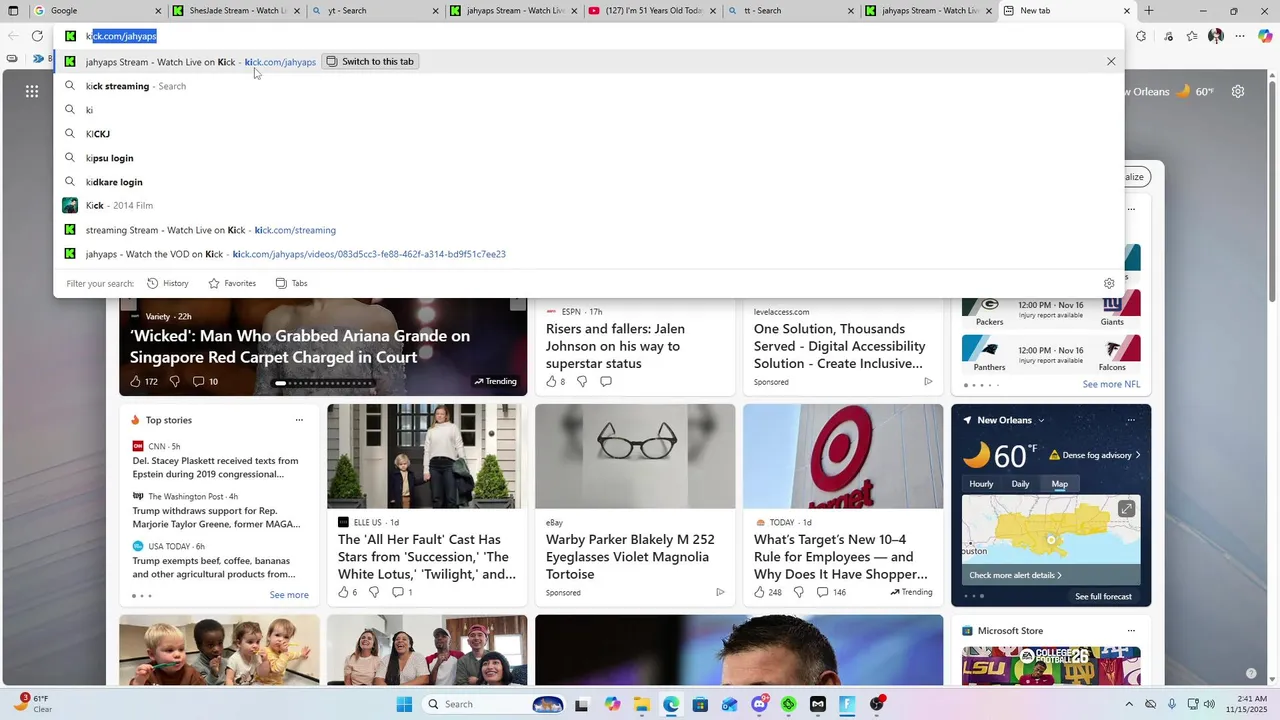Viewport: 1280px width, 720px height.
Task: Select the kick streaming search suggestion
Action: click(588, 86)
